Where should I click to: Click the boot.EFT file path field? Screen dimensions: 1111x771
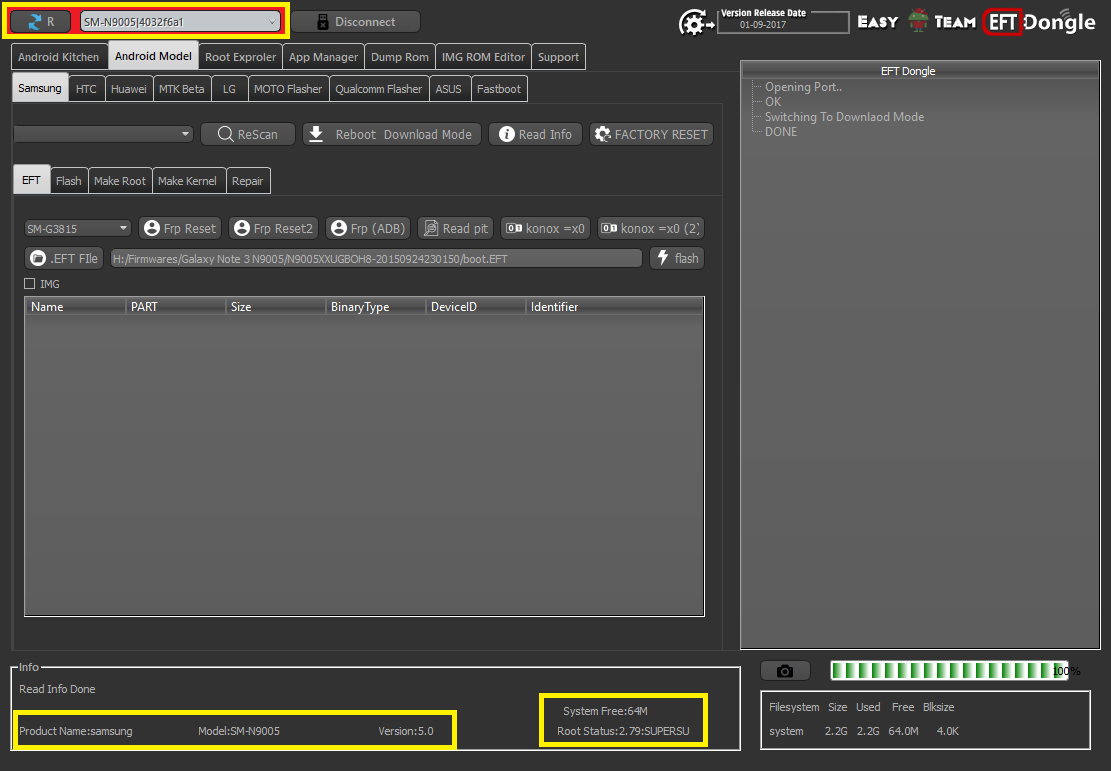click(376, 259)
